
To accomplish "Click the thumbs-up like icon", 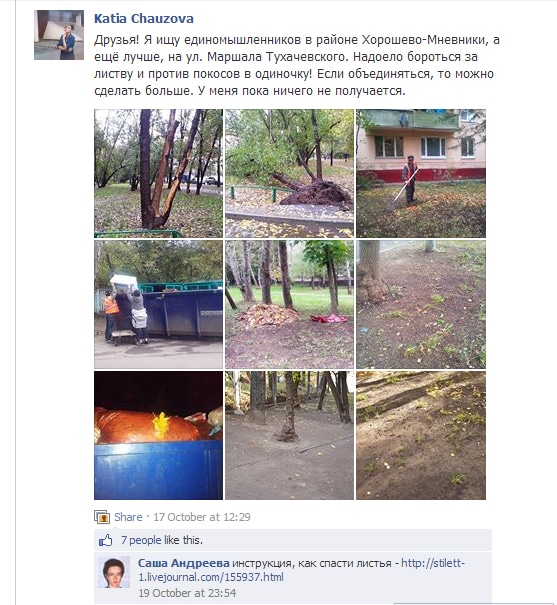I will click(x=105, y=540).
